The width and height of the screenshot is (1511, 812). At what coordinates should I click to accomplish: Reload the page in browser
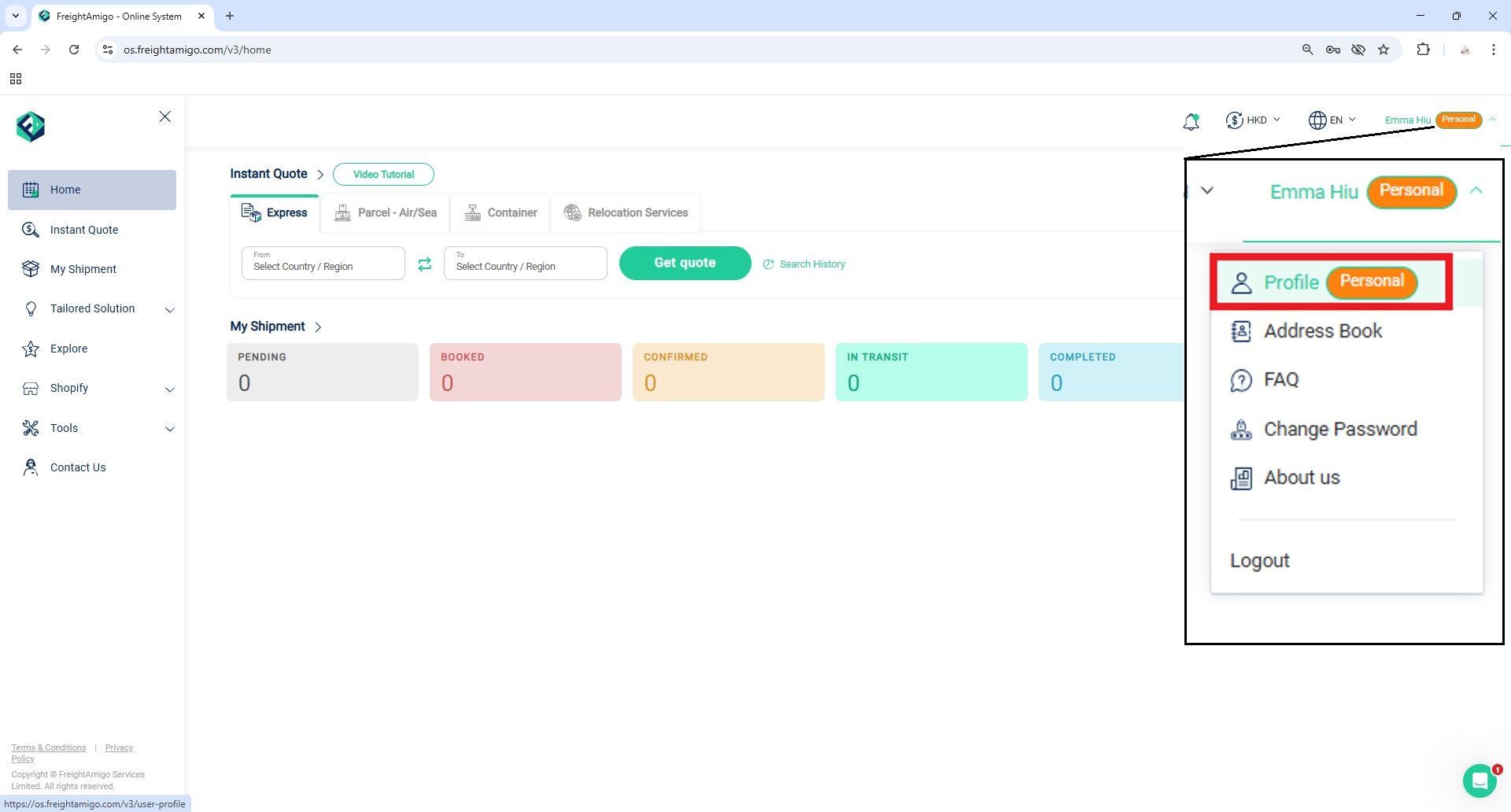74,50
